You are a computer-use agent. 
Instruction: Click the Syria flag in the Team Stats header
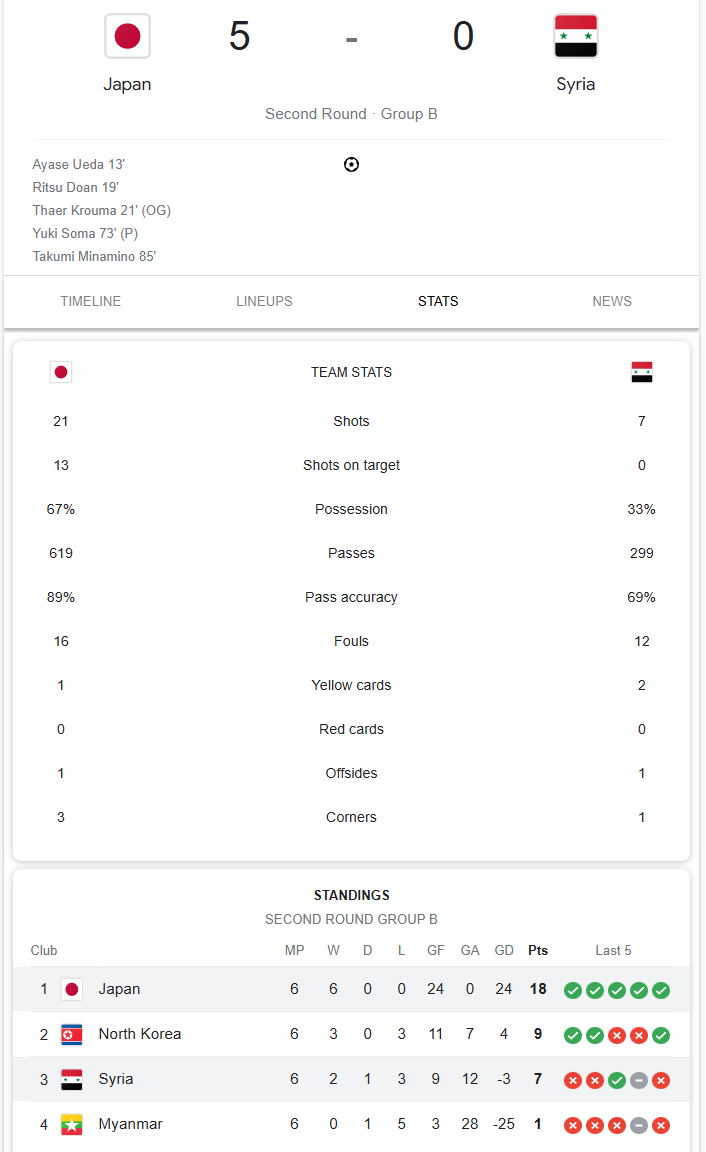pyautogui.click(x=641, y=372)
